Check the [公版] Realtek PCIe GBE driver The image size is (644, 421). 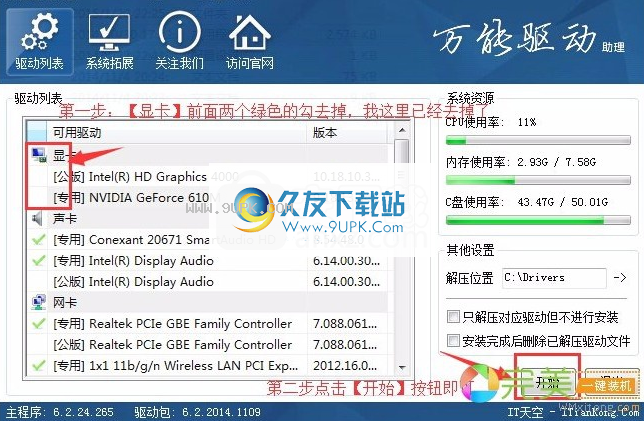(38, 345)
